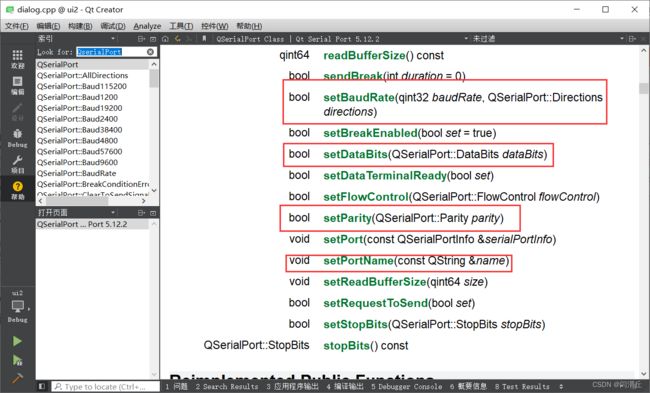
Task: Select the QSerialPort index entry
Action: coord(92,65)
